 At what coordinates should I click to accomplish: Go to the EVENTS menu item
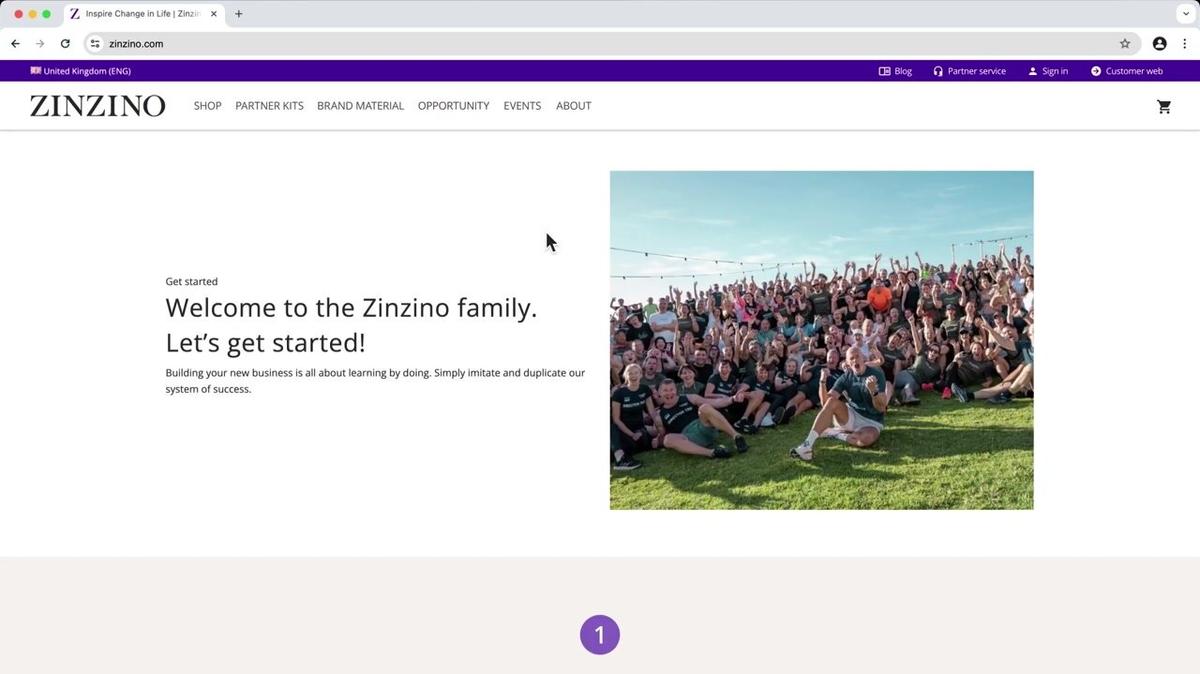pyautogui.click(x=522, y=106)
